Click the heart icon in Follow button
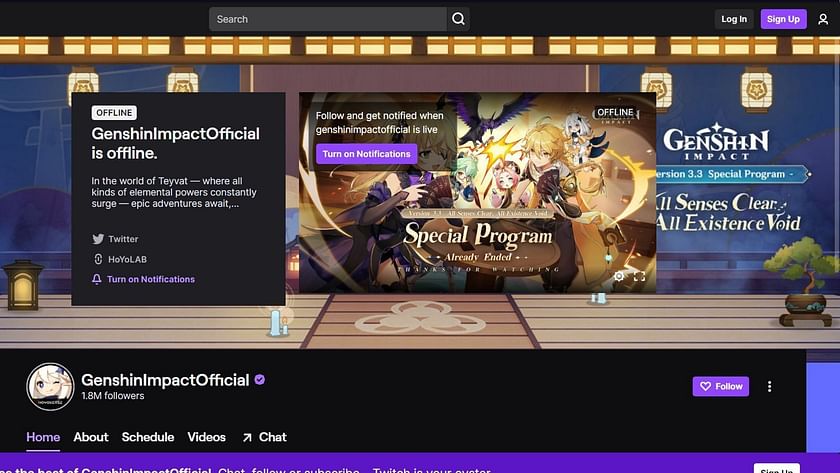The width and height of the screenshot is (840, 473). pos(706,386)
